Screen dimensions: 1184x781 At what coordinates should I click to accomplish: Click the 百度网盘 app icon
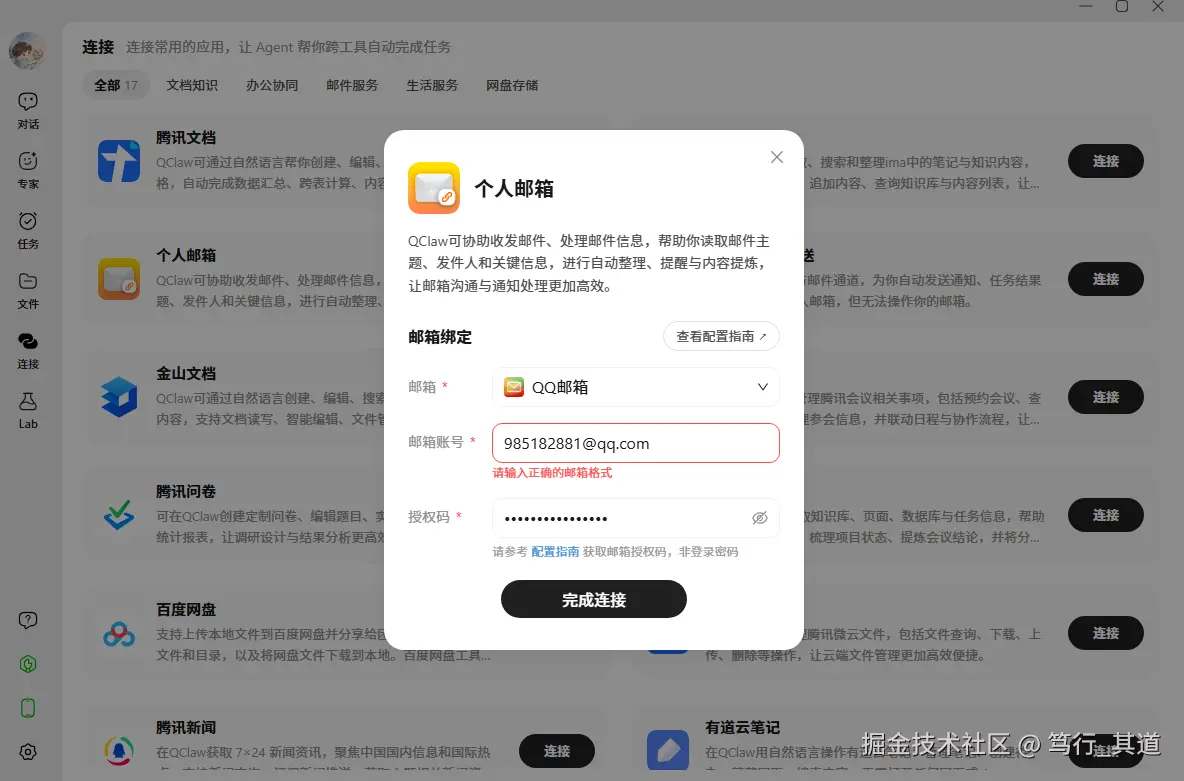pos(119,633)
